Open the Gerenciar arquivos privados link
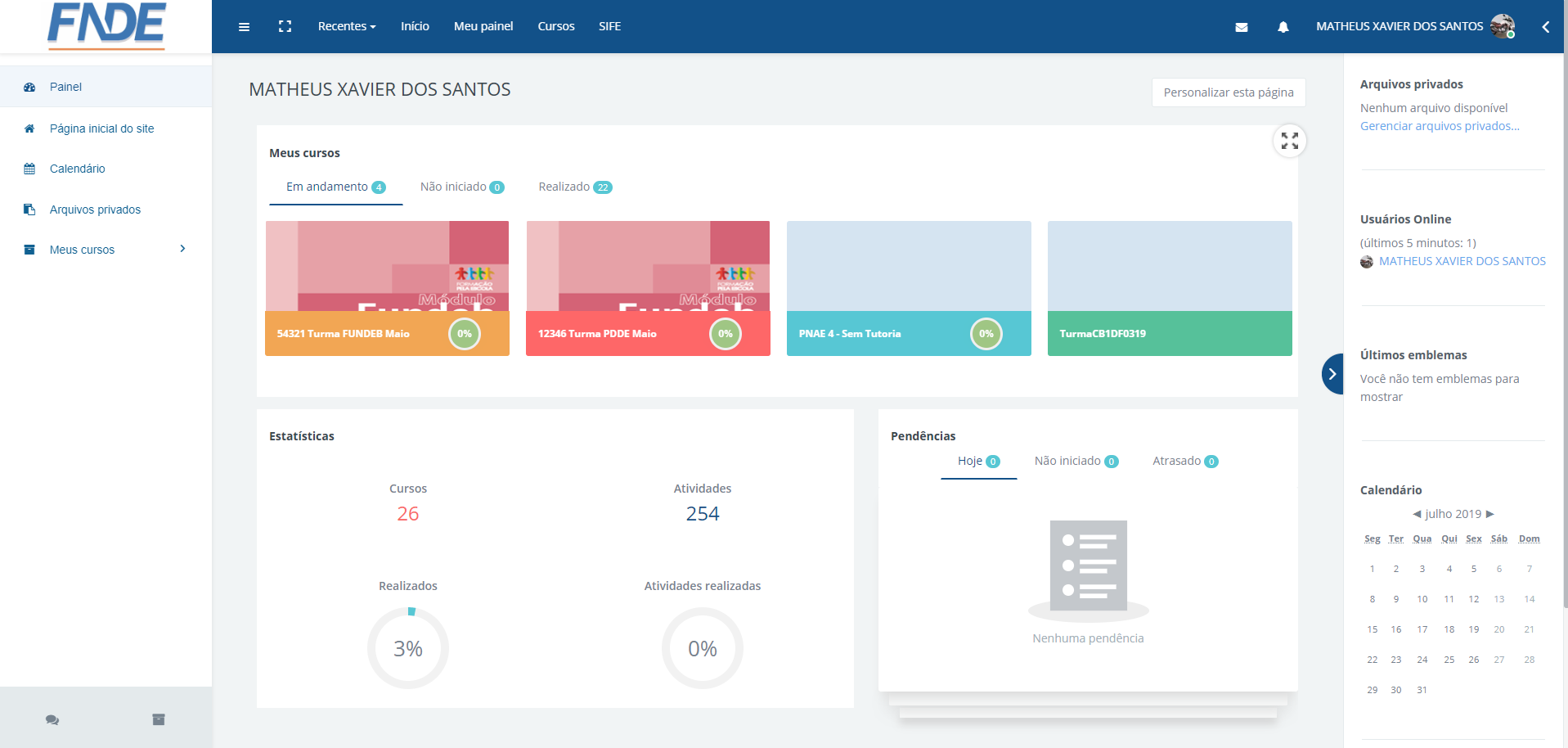 pyautogui.click(x=1439, y=126)
